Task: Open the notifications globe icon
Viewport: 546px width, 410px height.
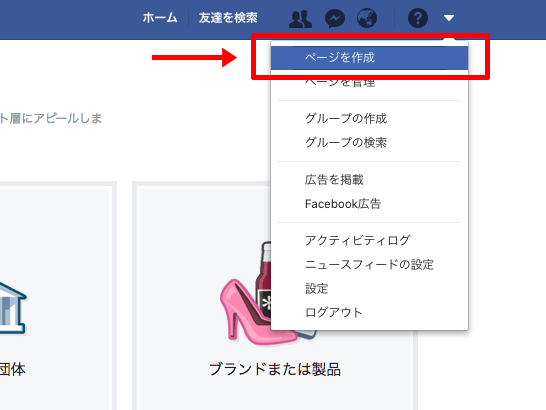Action: pyautogui.click(x=367, y=18)
